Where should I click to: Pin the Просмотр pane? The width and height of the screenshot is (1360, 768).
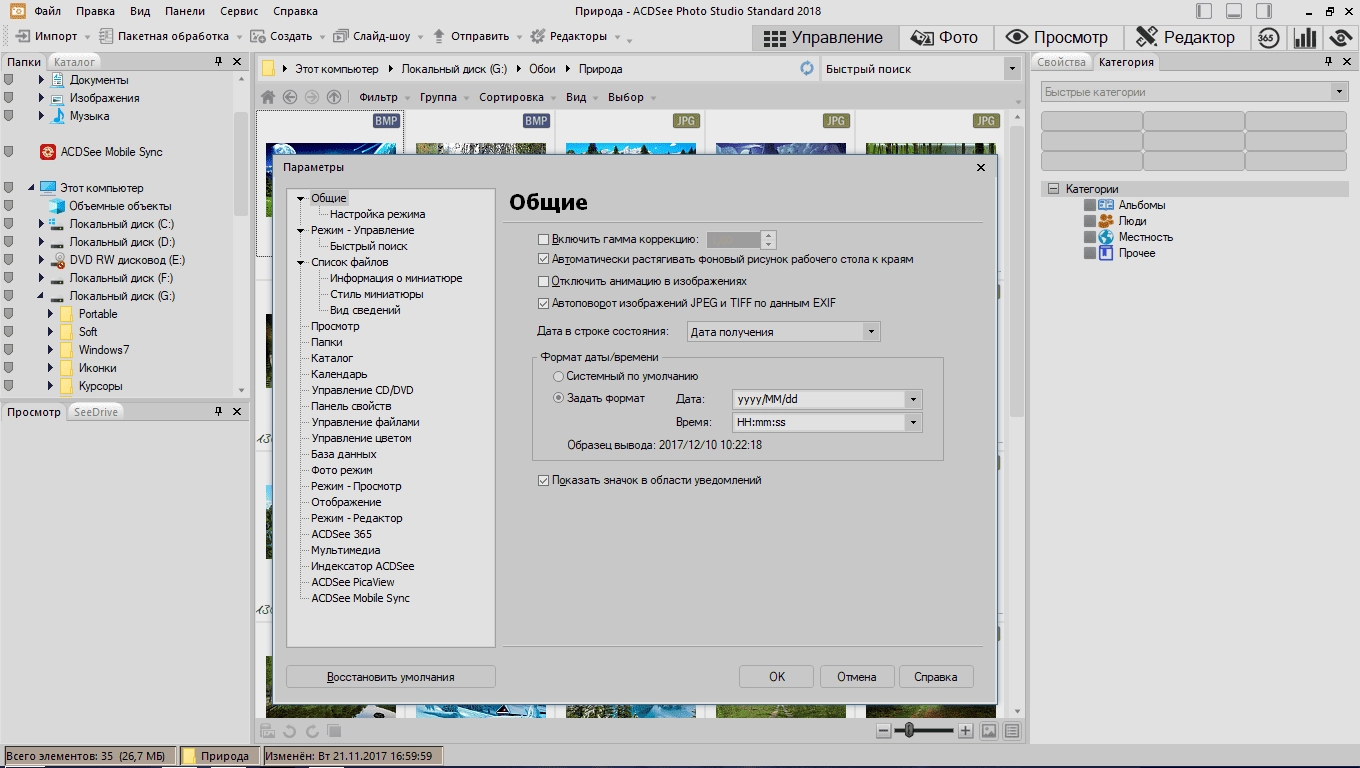coord(218,412)
